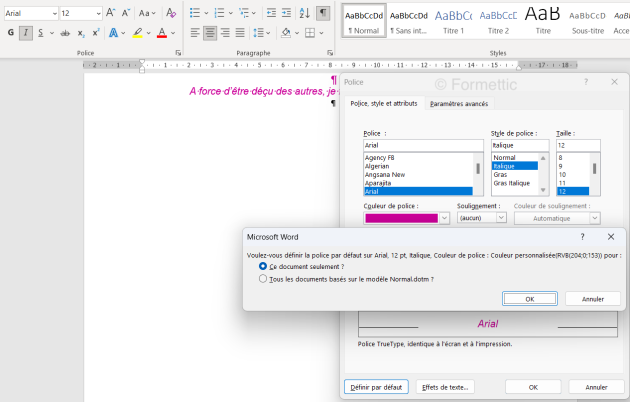Click the Définir par défaut button

pyautogui.click(x=375, y=387)
